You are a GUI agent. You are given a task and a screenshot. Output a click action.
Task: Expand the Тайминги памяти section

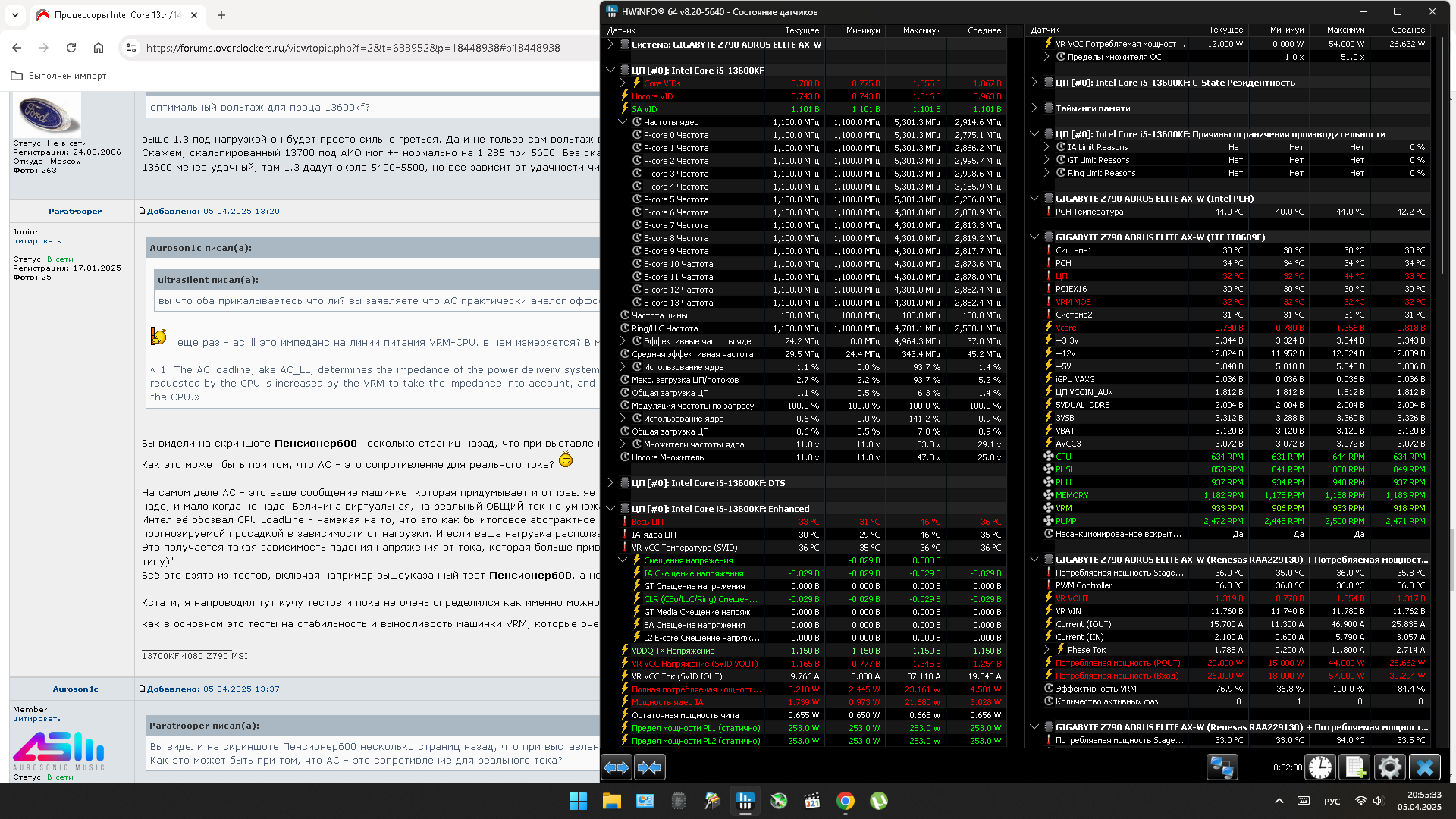point(1034,108)
